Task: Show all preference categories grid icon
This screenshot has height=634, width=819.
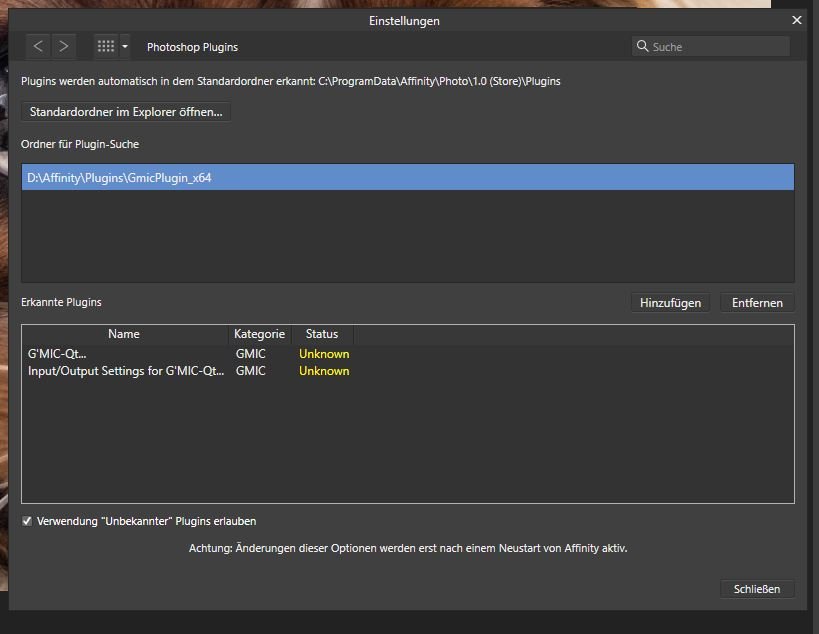Action: pyautogui.click(x=106, y=46)
